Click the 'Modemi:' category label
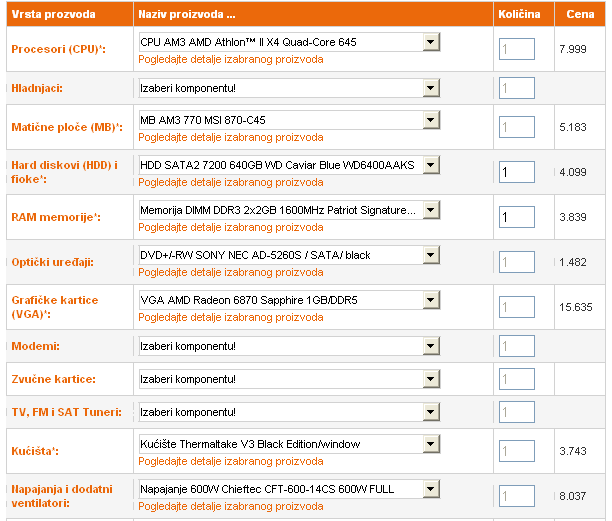 coord(36,346)
